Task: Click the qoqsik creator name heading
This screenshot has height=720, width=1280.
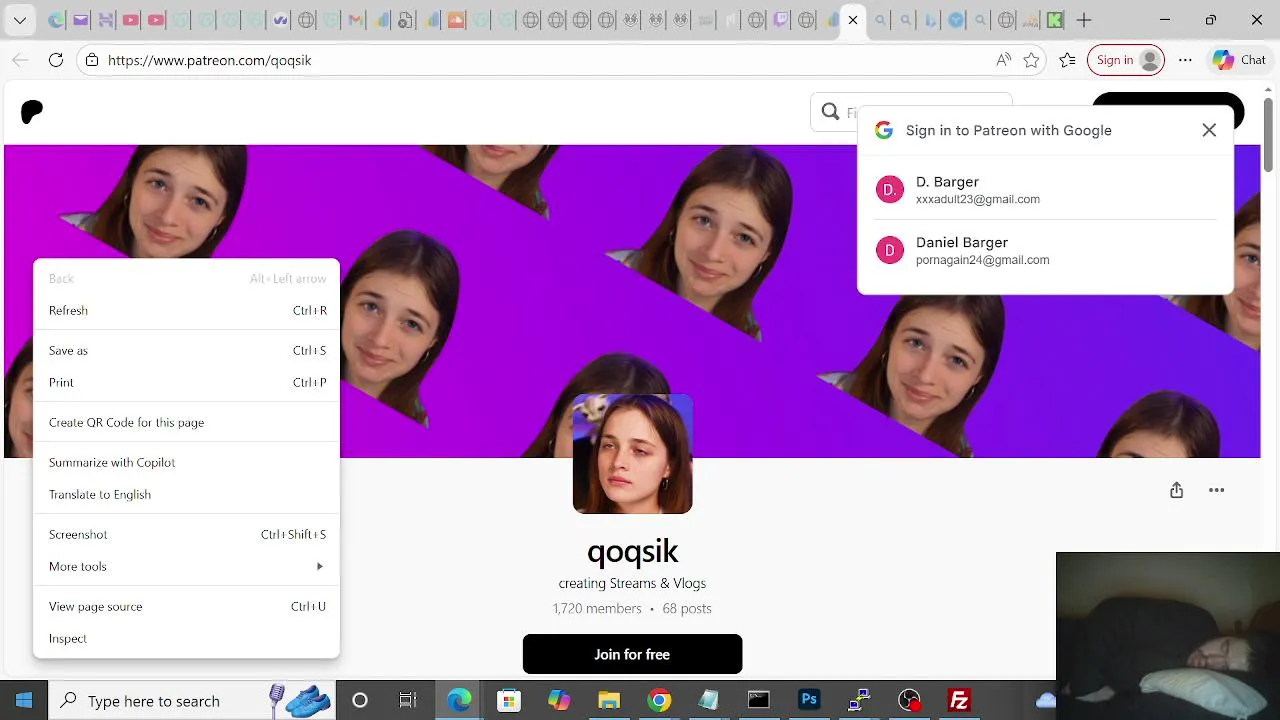Action: click(x=632, y=551)
